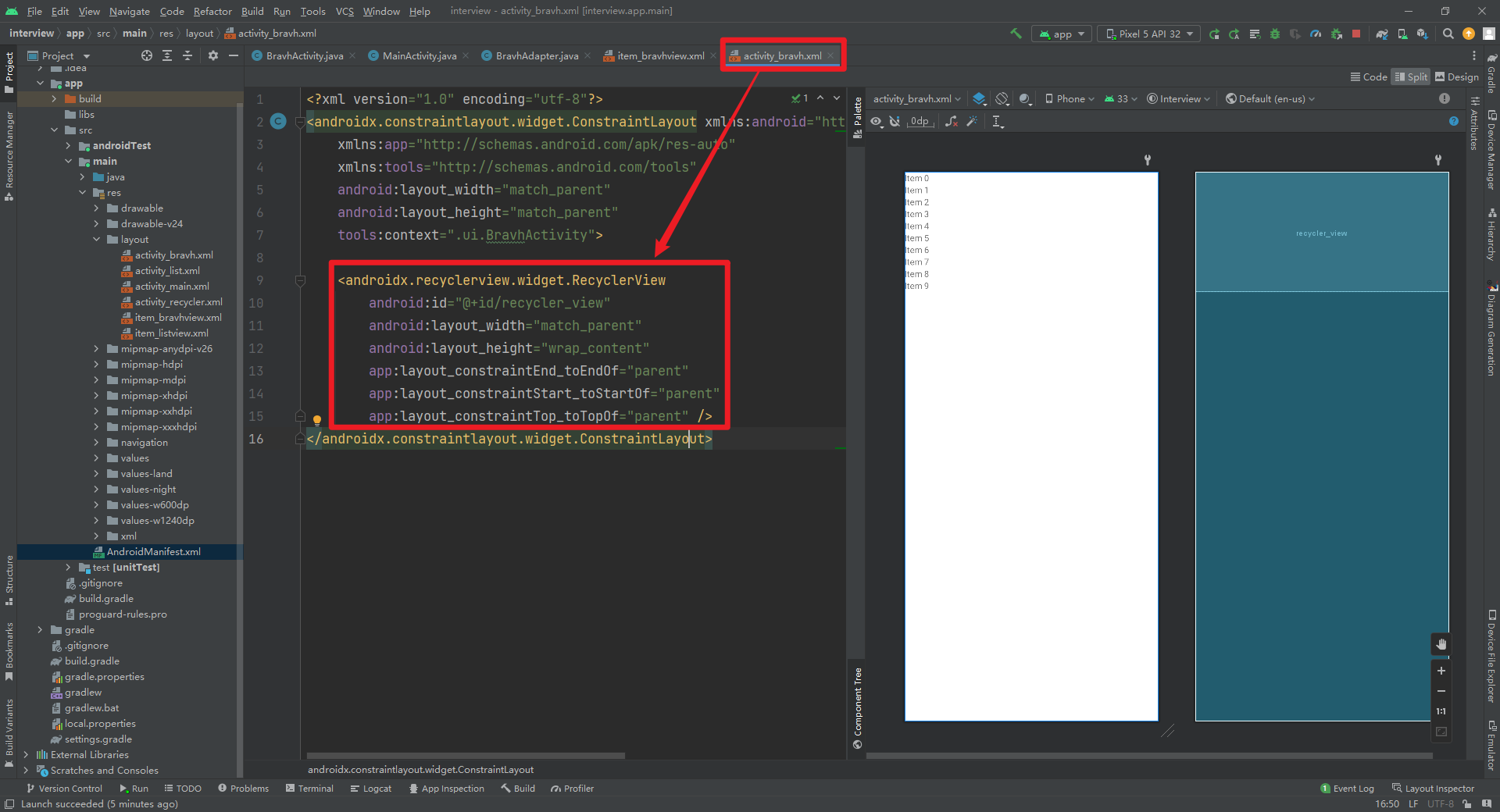This screenshot has height=812, width=1500.
Task: Open Layout Inspector
Action: click(x=1433, y=789)
